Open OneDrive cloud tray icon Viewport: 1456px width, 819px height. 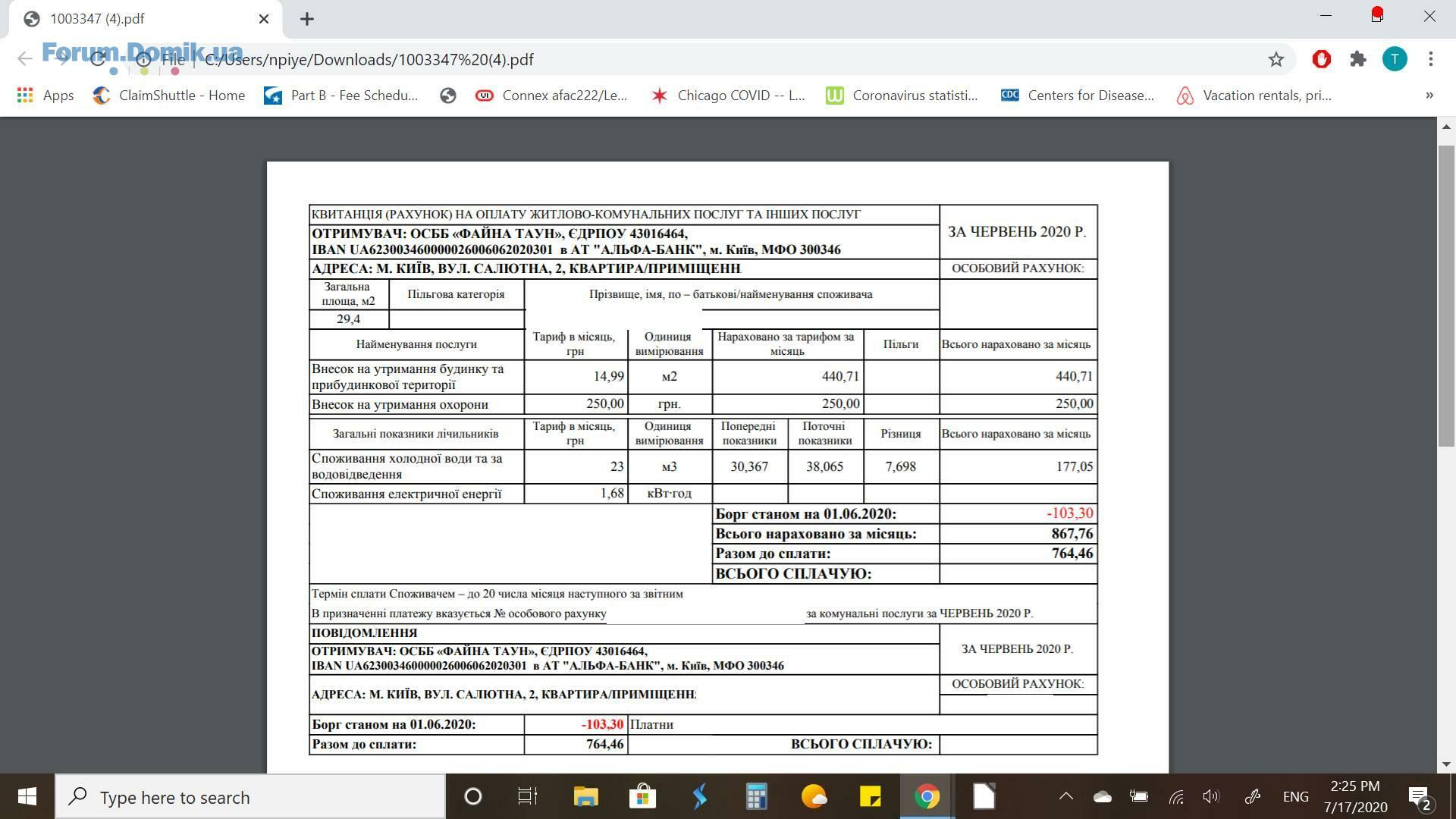(x=1102, y=796)
